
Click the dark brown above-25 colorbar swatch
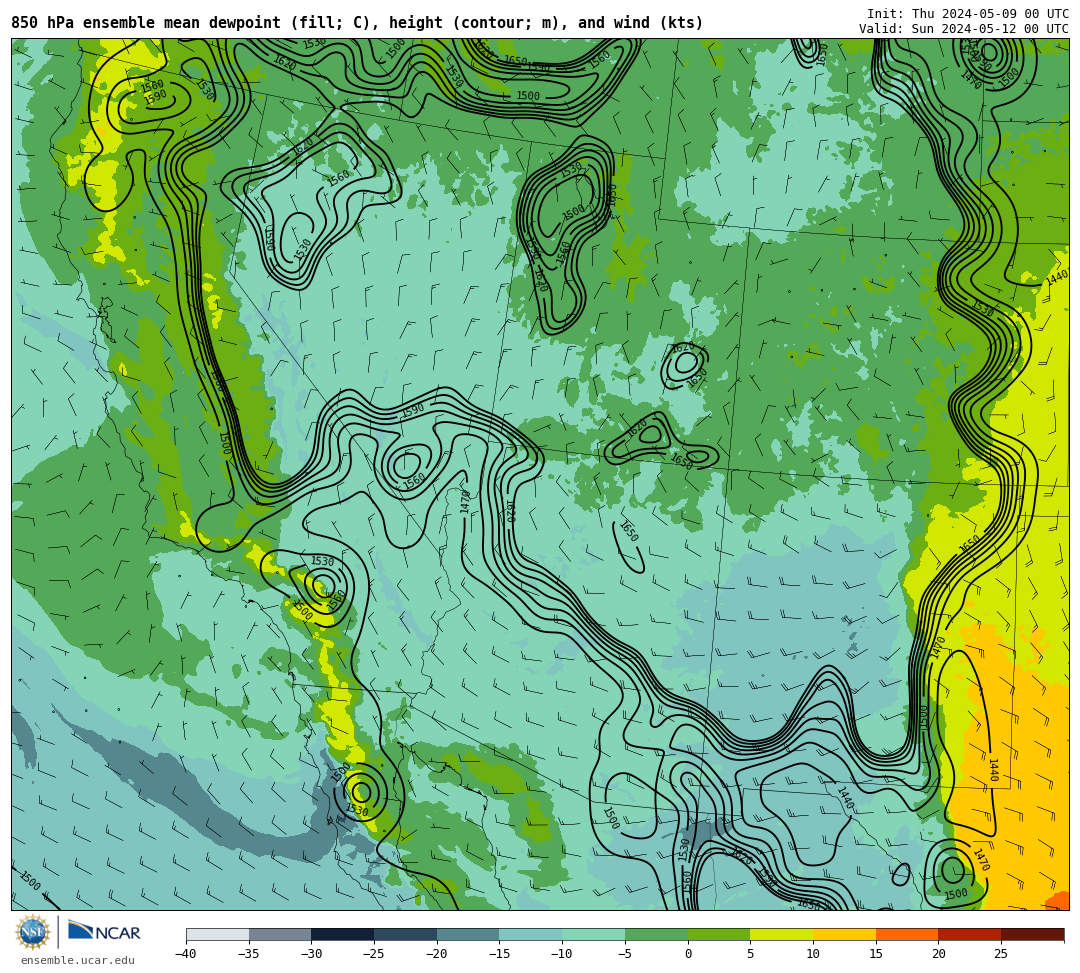[x=1032, y=934]
